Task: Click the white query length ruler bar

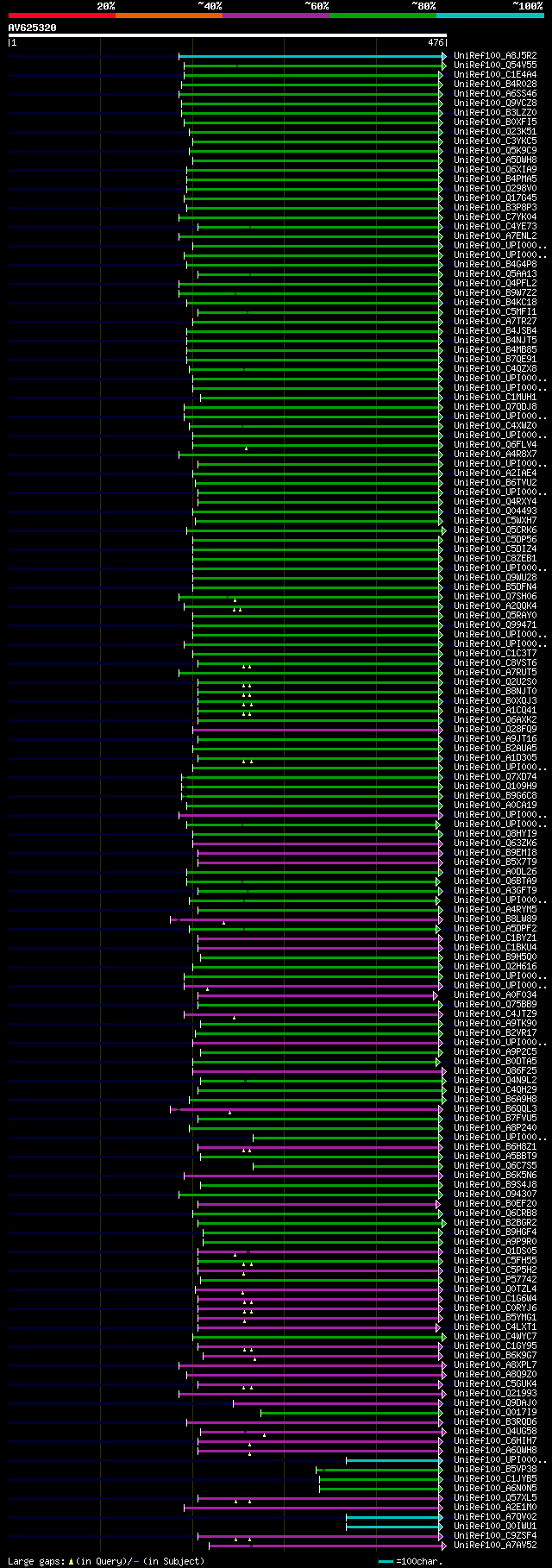Action: tap(228, 35)
